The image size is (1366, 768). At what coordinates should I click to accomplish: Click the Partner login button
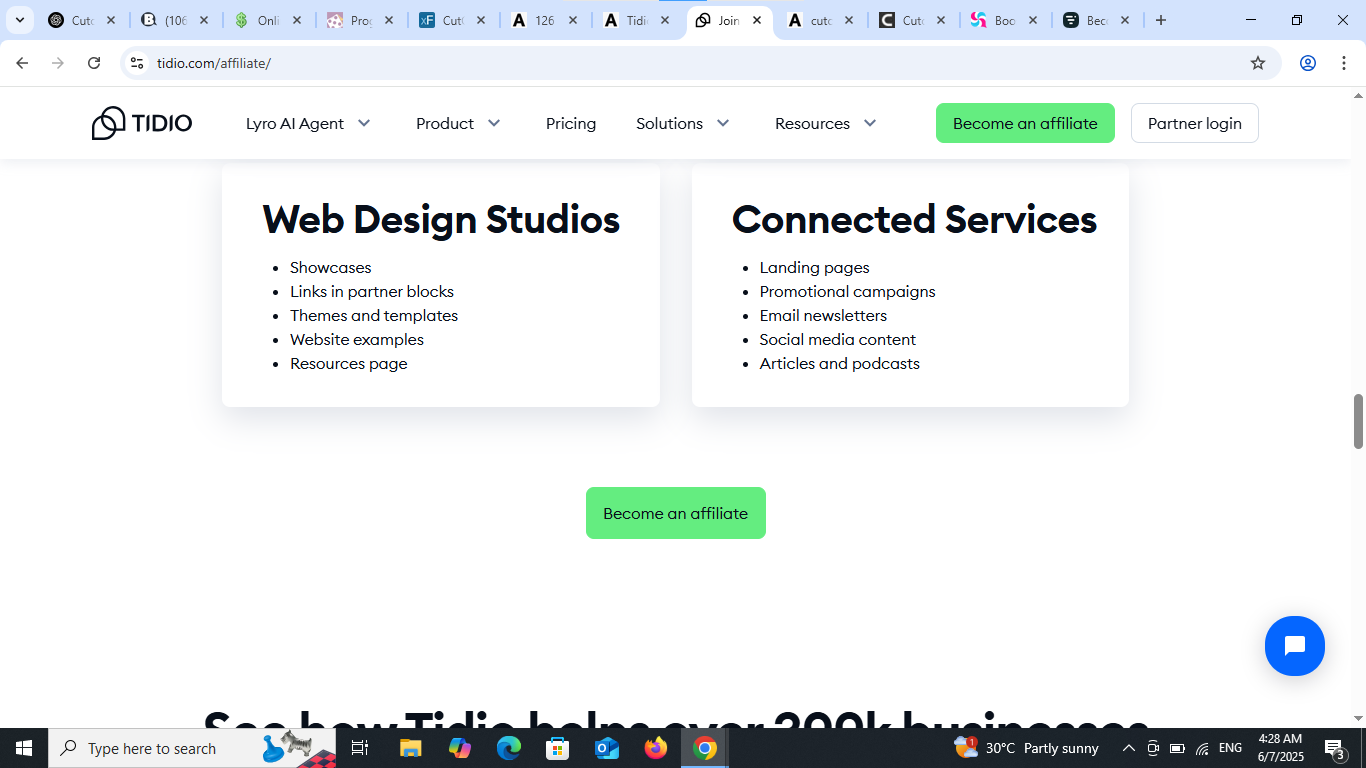click(1195, 123)
